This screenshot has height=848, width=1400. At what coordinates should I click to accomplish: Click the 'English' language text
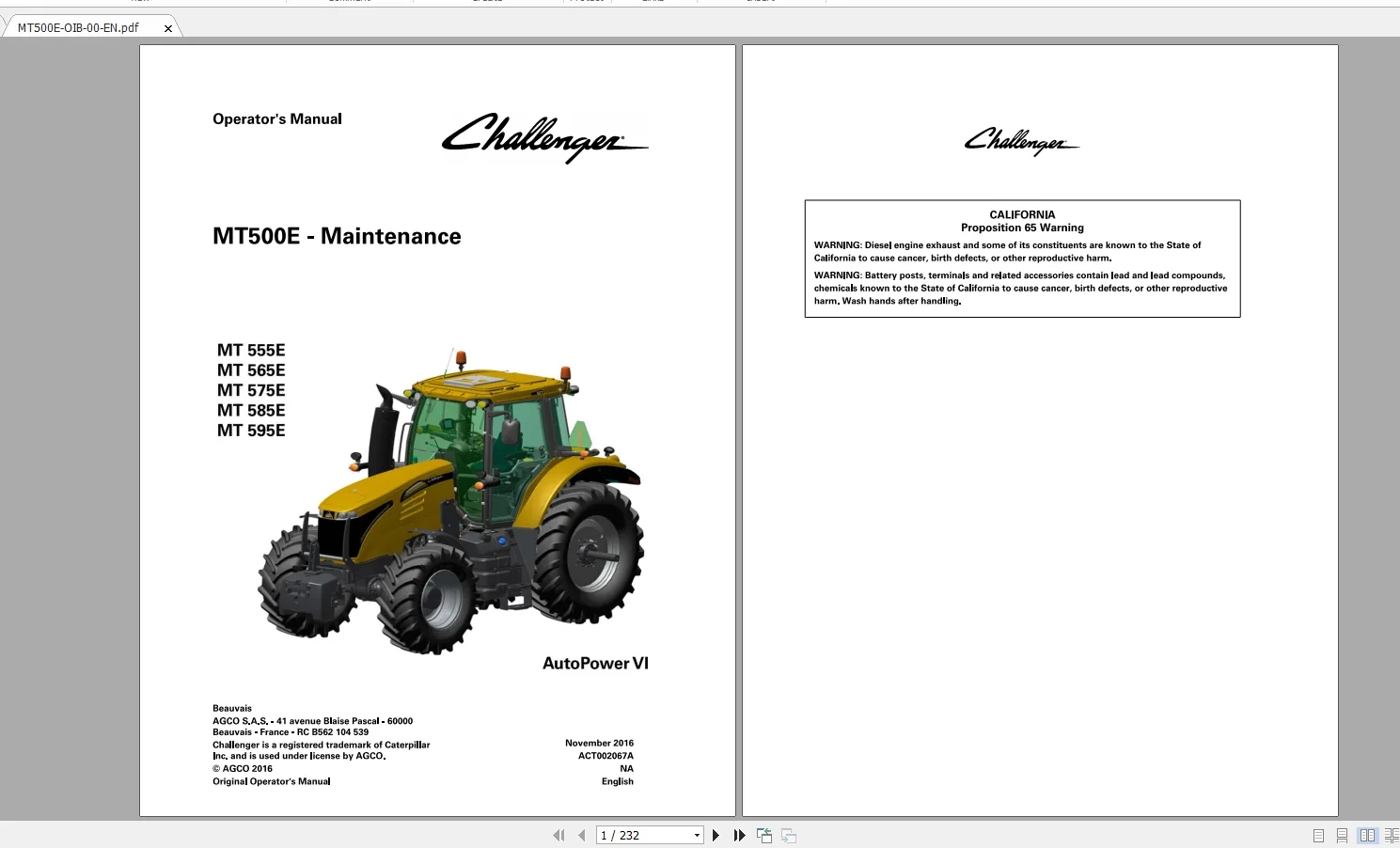click(618, 781)
